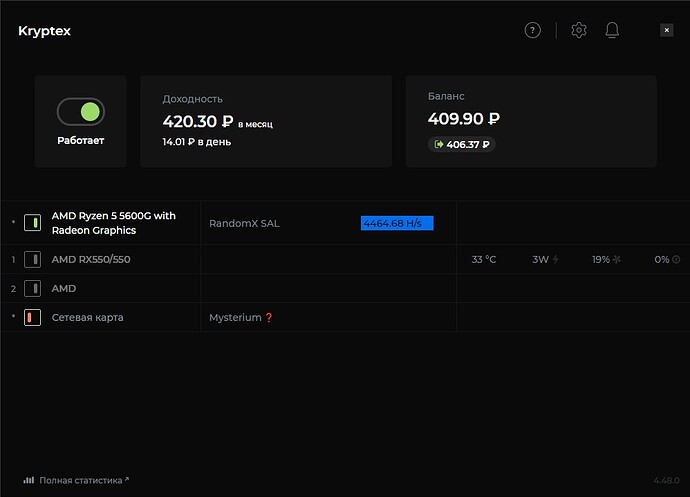The image size is (690, 497).
Task: Click the 409.90 ₽ balance value
Action: point(464,118)
